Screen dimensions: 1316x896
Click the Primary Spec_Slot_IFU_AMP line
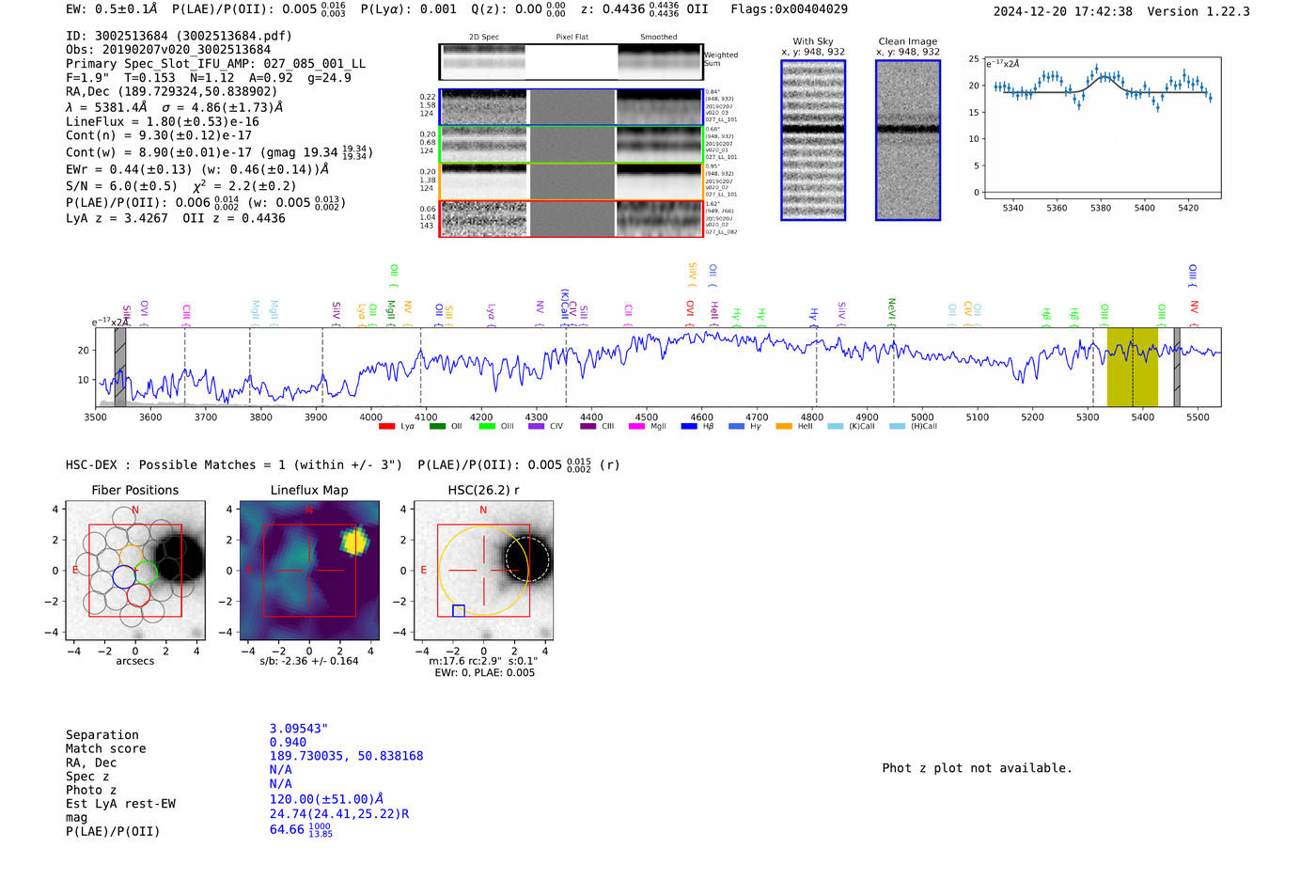(216, 64)
